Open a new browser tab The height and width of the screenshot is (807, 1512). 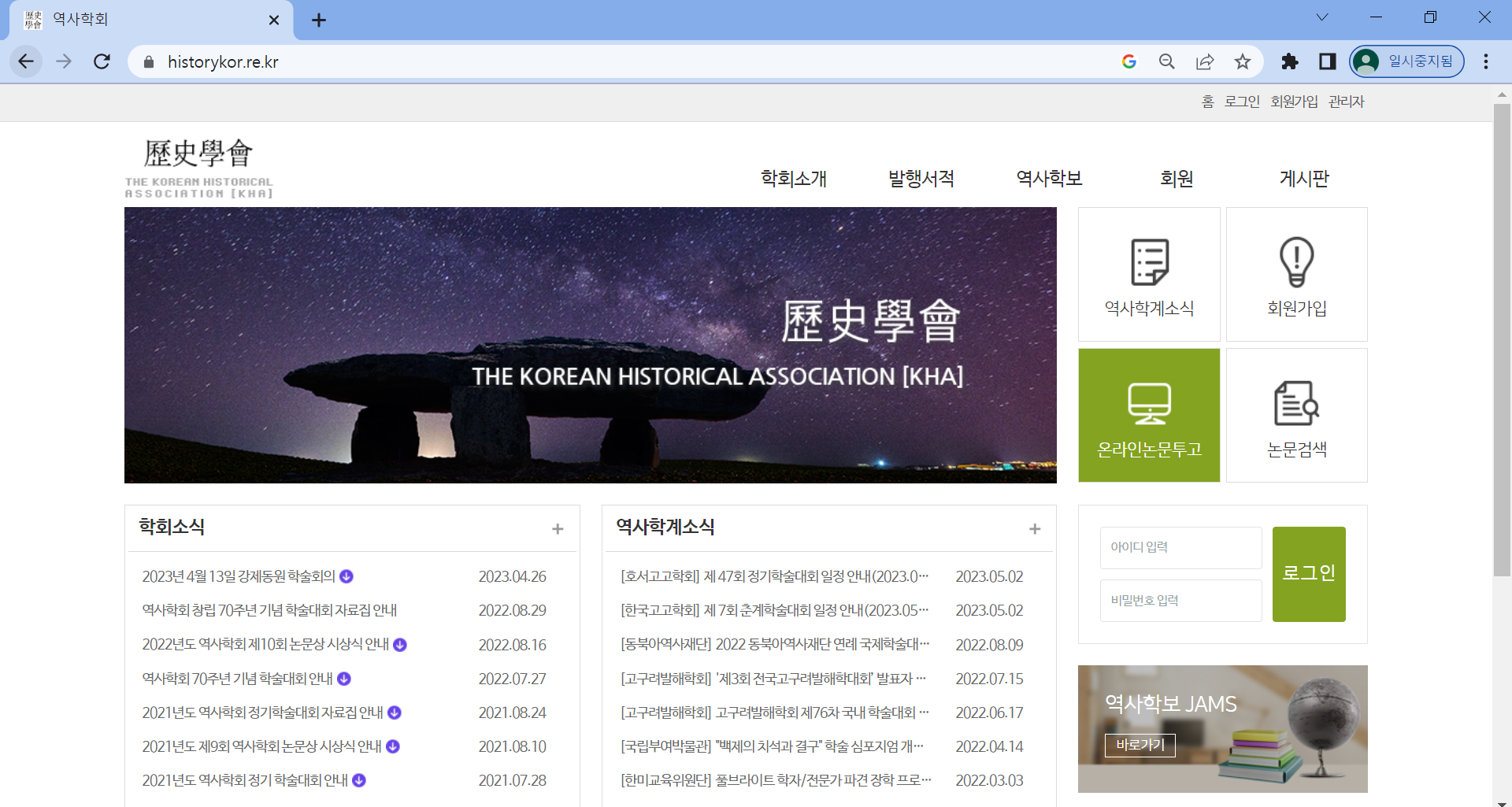[x=319, y=20]
